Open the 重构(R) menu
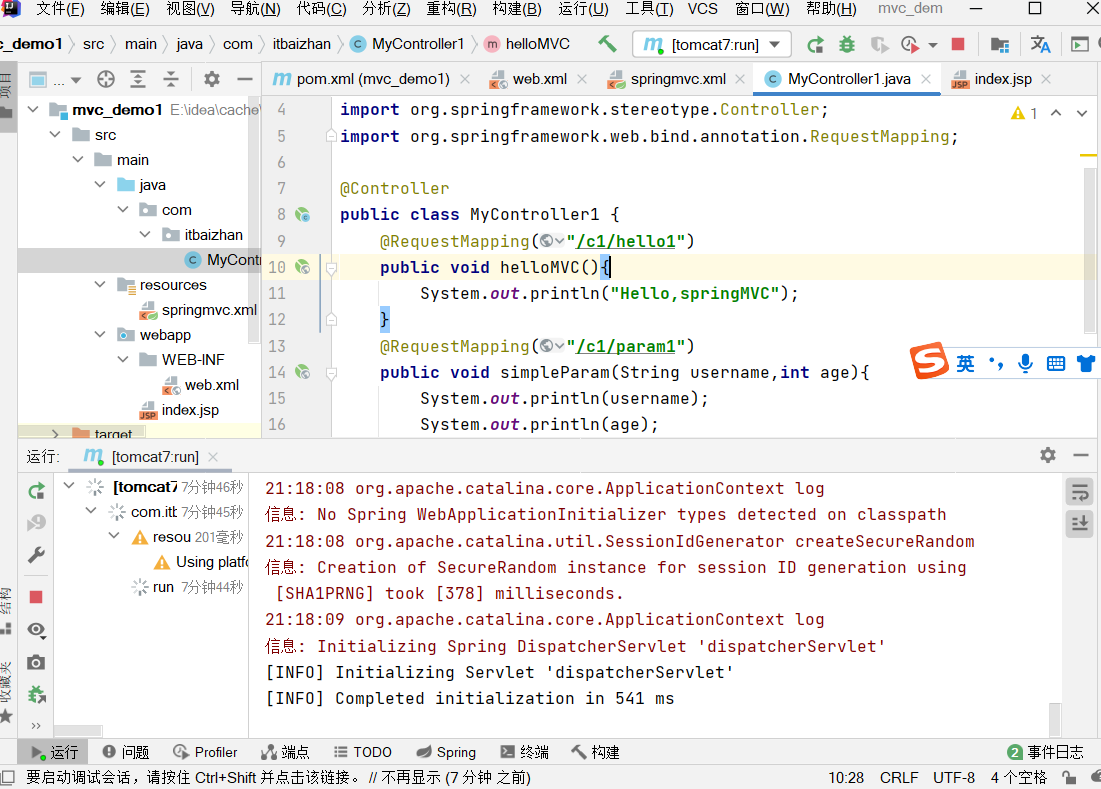 coord(451,9)
